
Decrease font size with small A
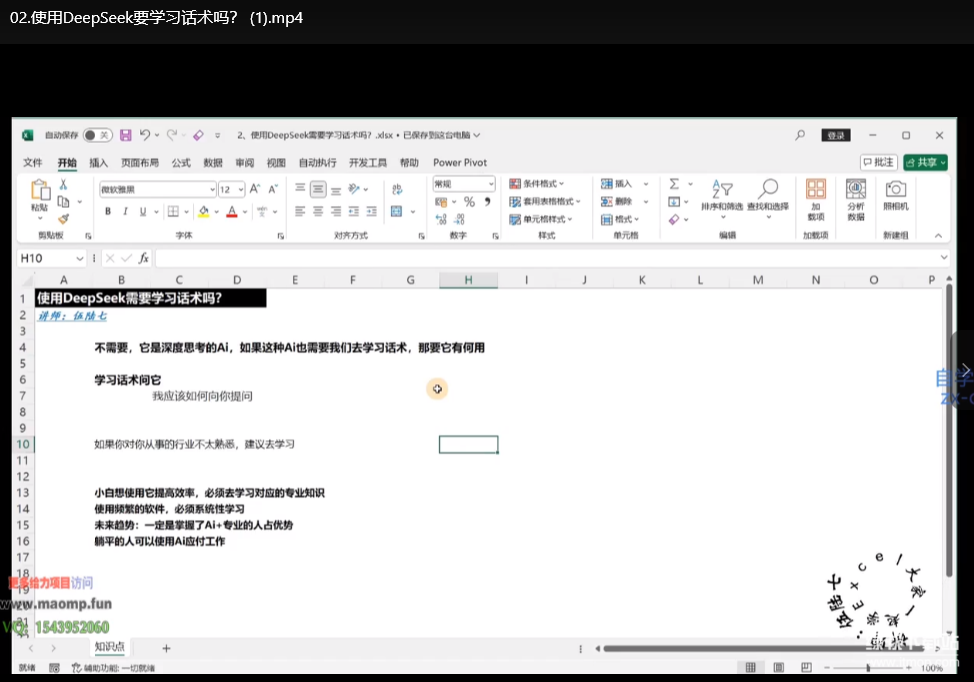click(x=273, y=189)
